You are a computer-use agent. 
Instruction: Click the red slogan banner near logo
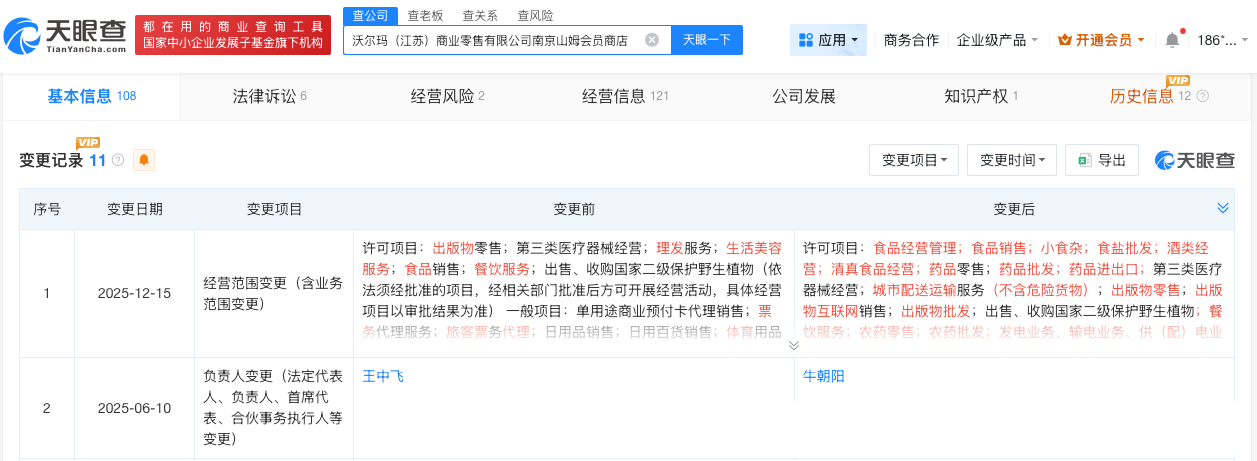pyautogui.click(x=233, y=35)
